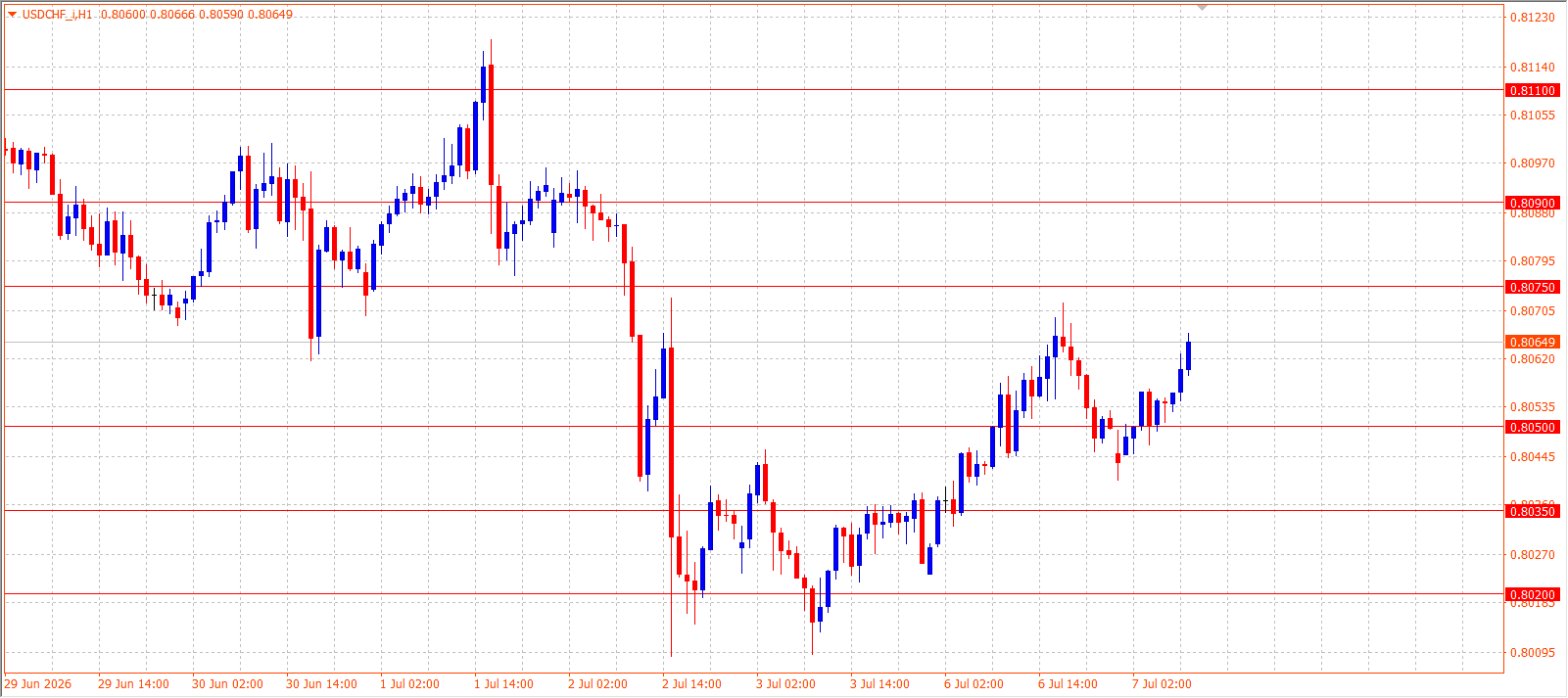The height and width of the screenshot is (698, 1568).
Task: Click the 29 Jun 14:00 time axis label
Action: [133, 684]
